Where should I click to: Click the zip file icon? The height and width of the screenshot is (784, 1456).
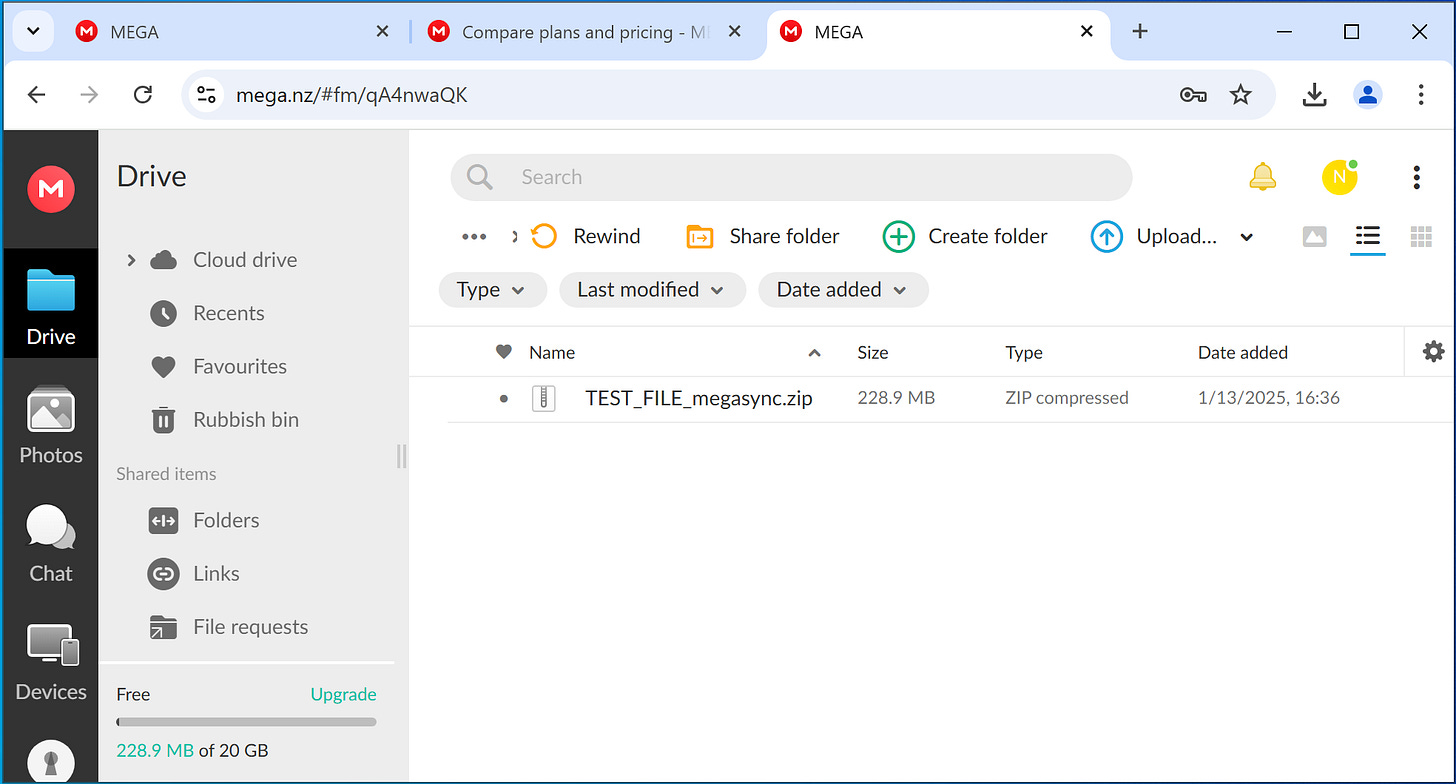543,398
